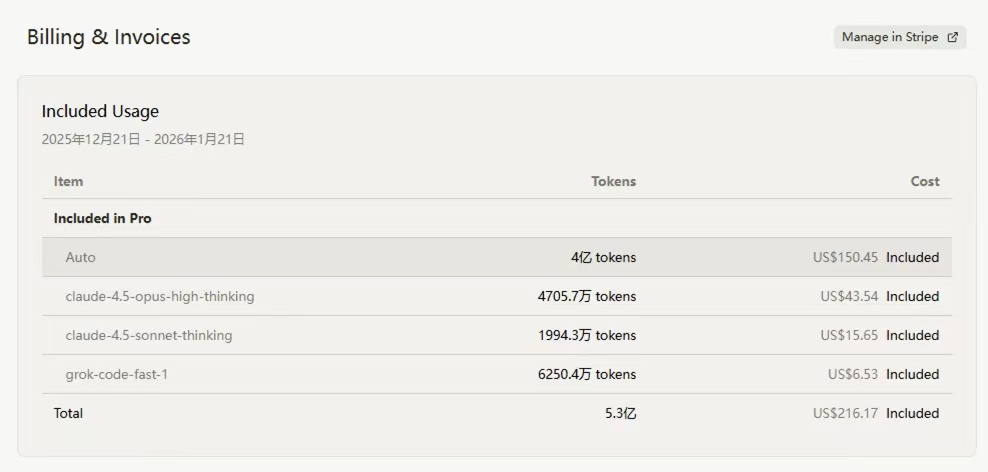The height and width of the screenshot is (472, 988).
Task: Click the 4亿 tokens value for Auto
Action: point(604,257)
